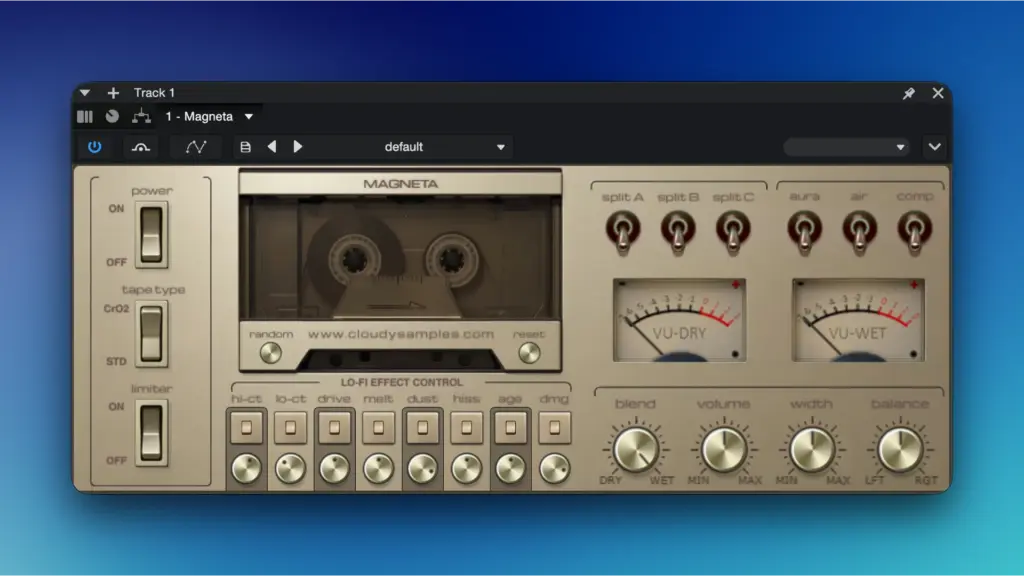Go to previous preset arrow
This screenshot has width=1024, height=576.
pos(272,146)
